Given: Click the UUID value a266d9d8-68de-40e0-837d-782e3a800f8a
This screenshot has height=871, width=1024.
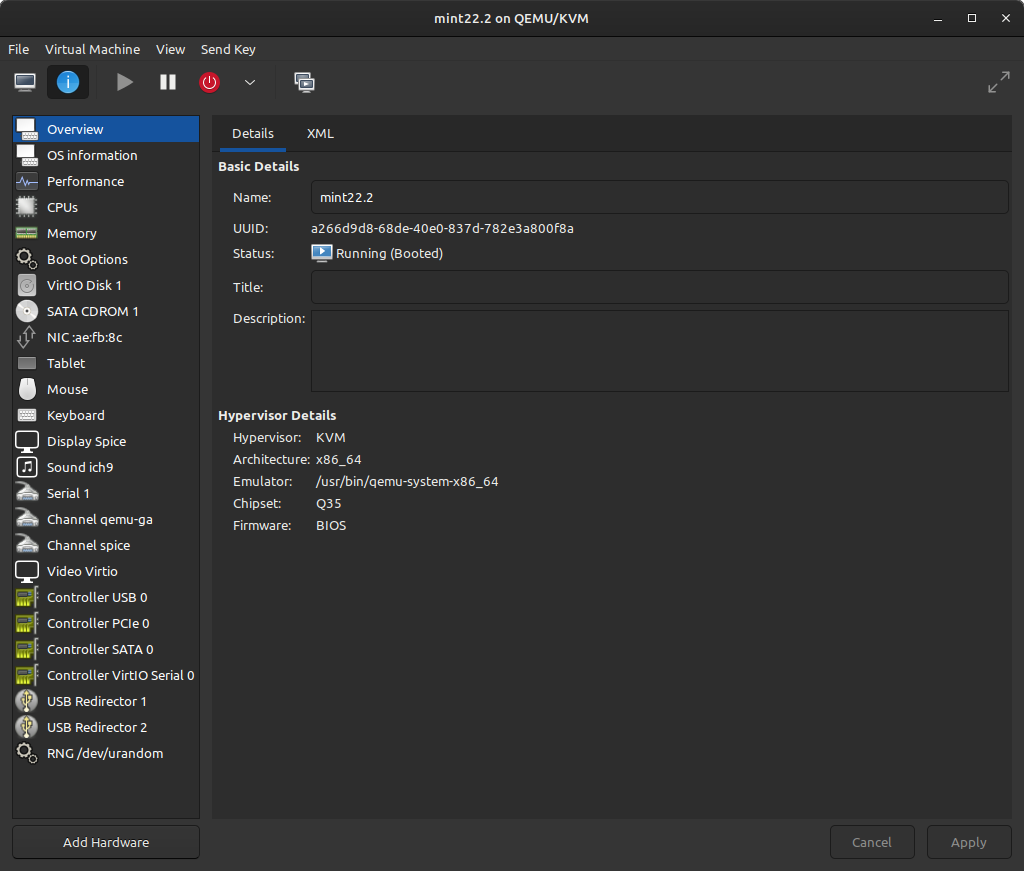Looking at the screenshot, I should point(442,229).
